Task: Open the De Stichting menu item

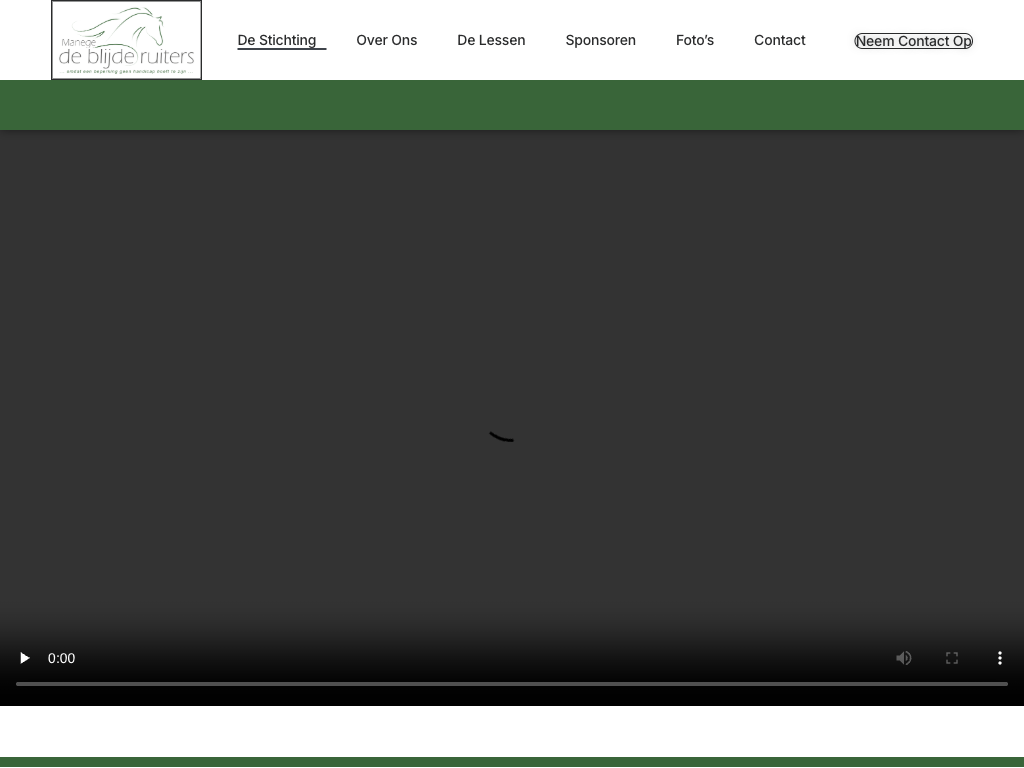Action: point(277,40)
